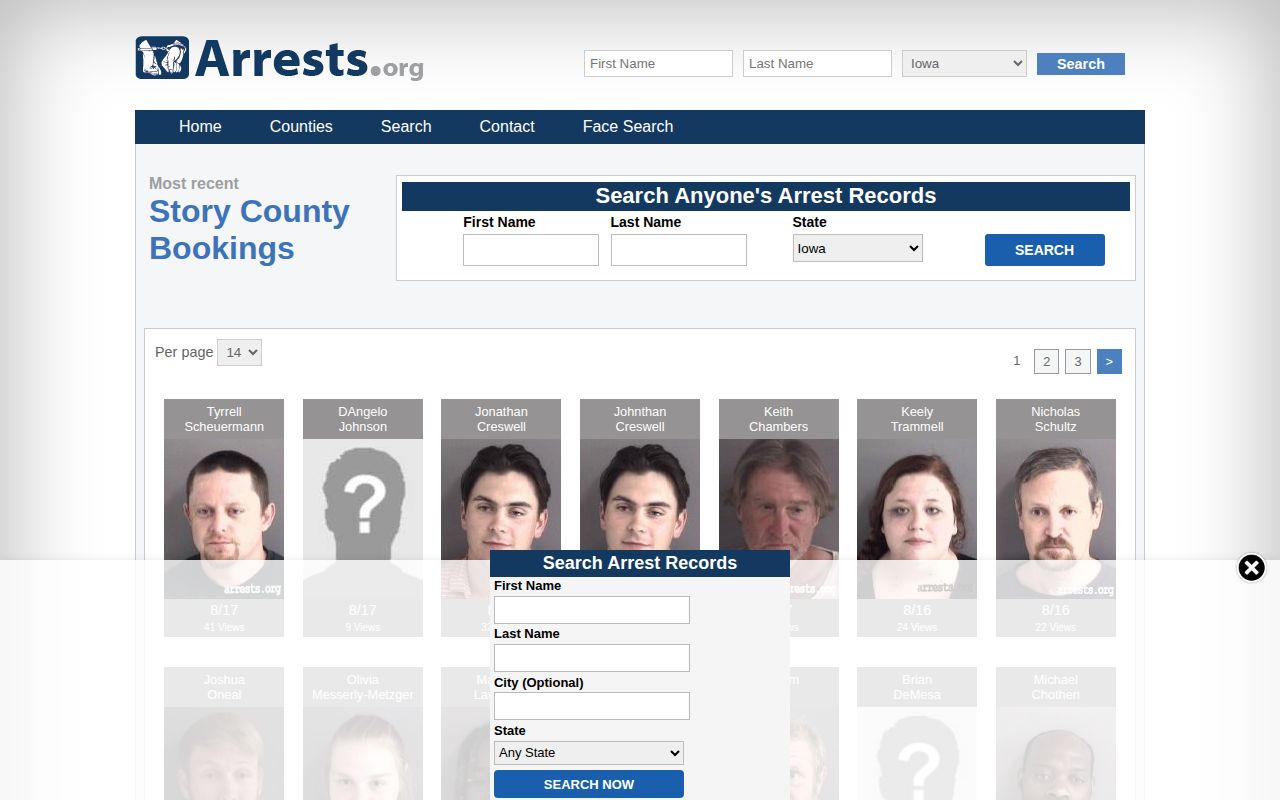Viewport: 1280px width, 800px height.
Task: Close the Search Arrest Records popup overlay
Action: [x=1251, y=568]
